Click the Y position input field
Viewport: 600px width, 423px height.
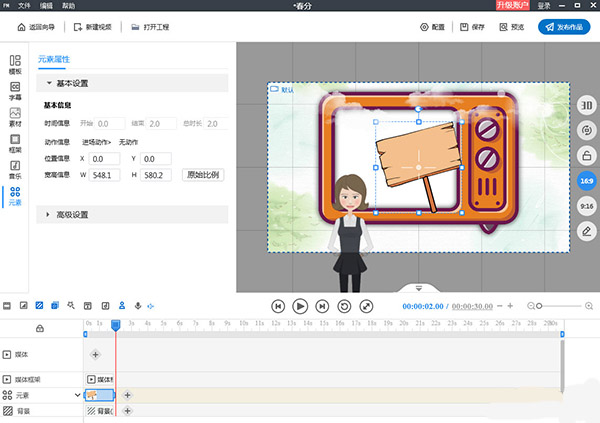coord(156,159)
